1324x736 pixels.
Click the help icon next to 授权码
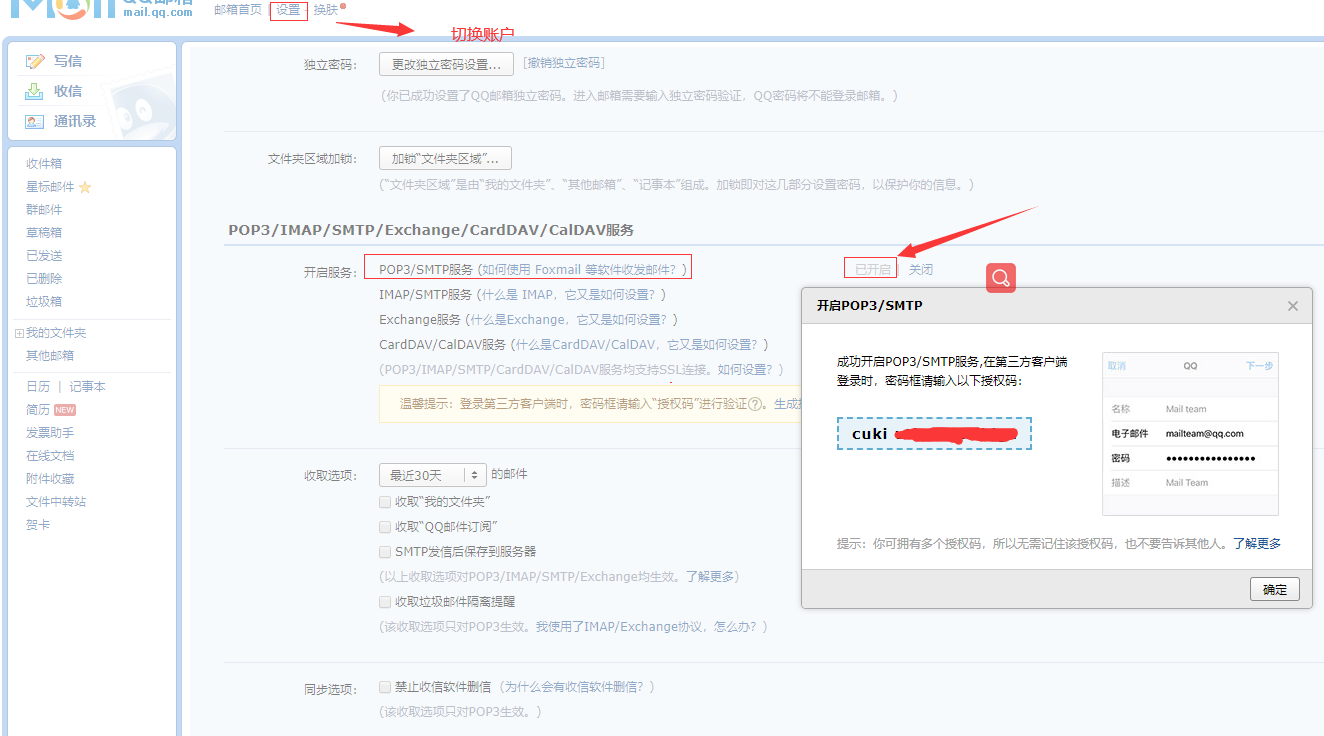[756, 404]
